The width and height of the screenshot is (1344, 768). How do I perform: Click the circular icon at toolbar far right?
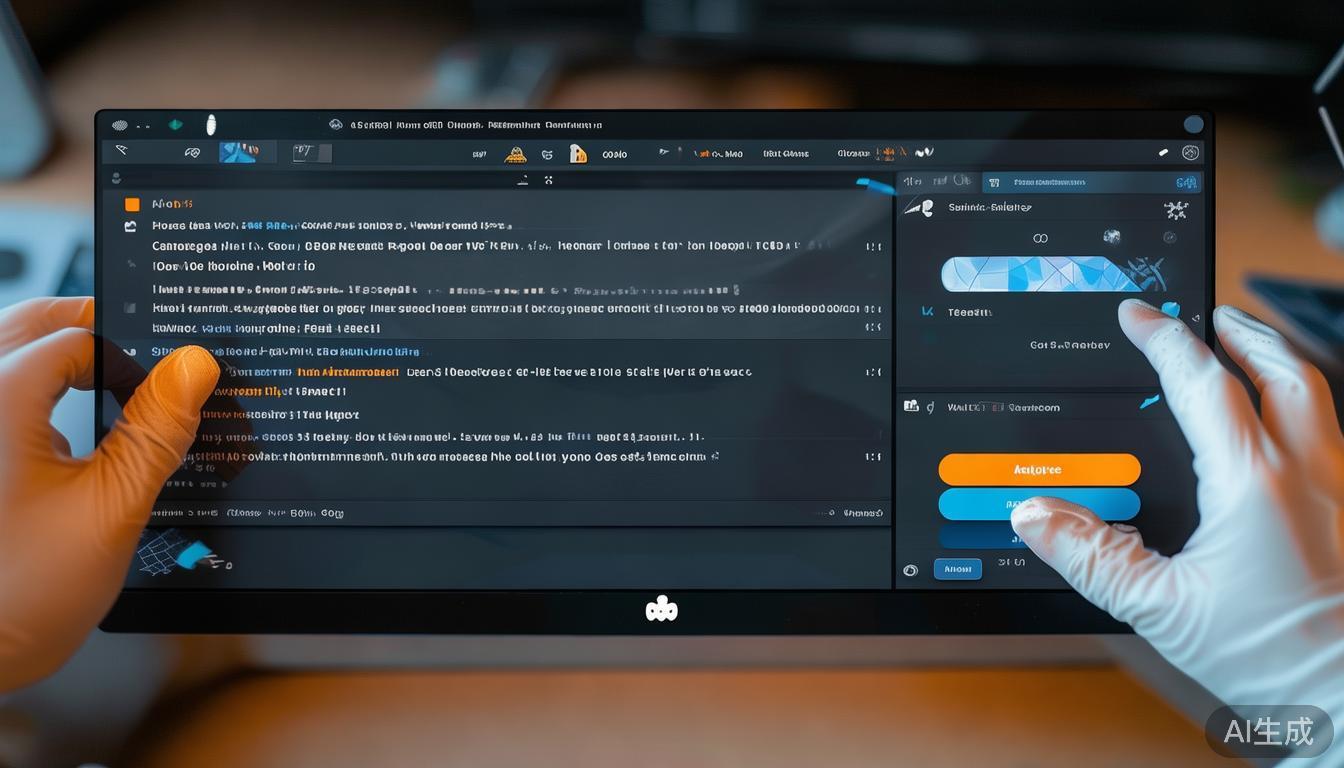click(x=1190, y=153)
